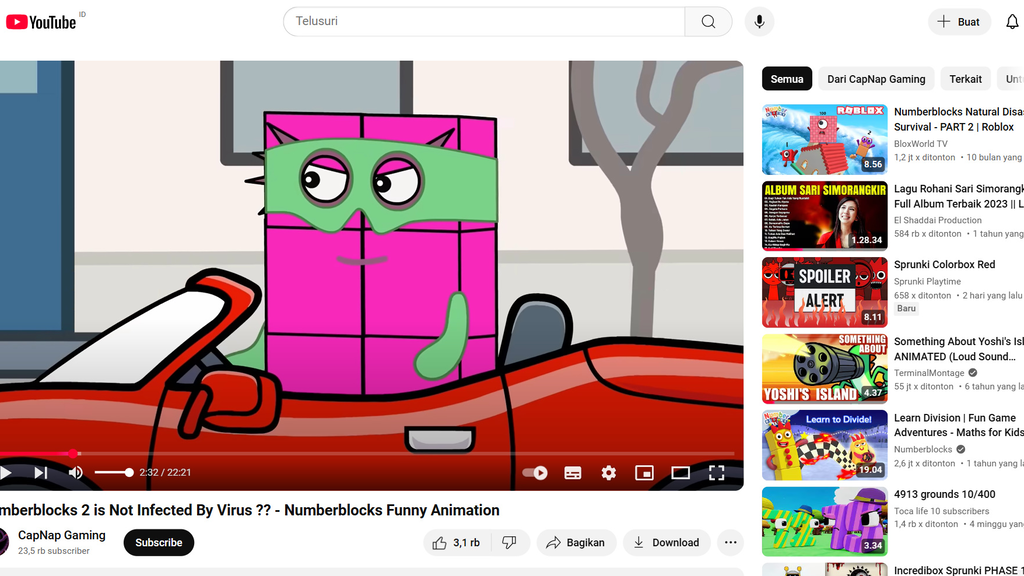Open Lagu Rohani Sari Simorangkir title
This screenshot has width=1024, height=576.
959,196
